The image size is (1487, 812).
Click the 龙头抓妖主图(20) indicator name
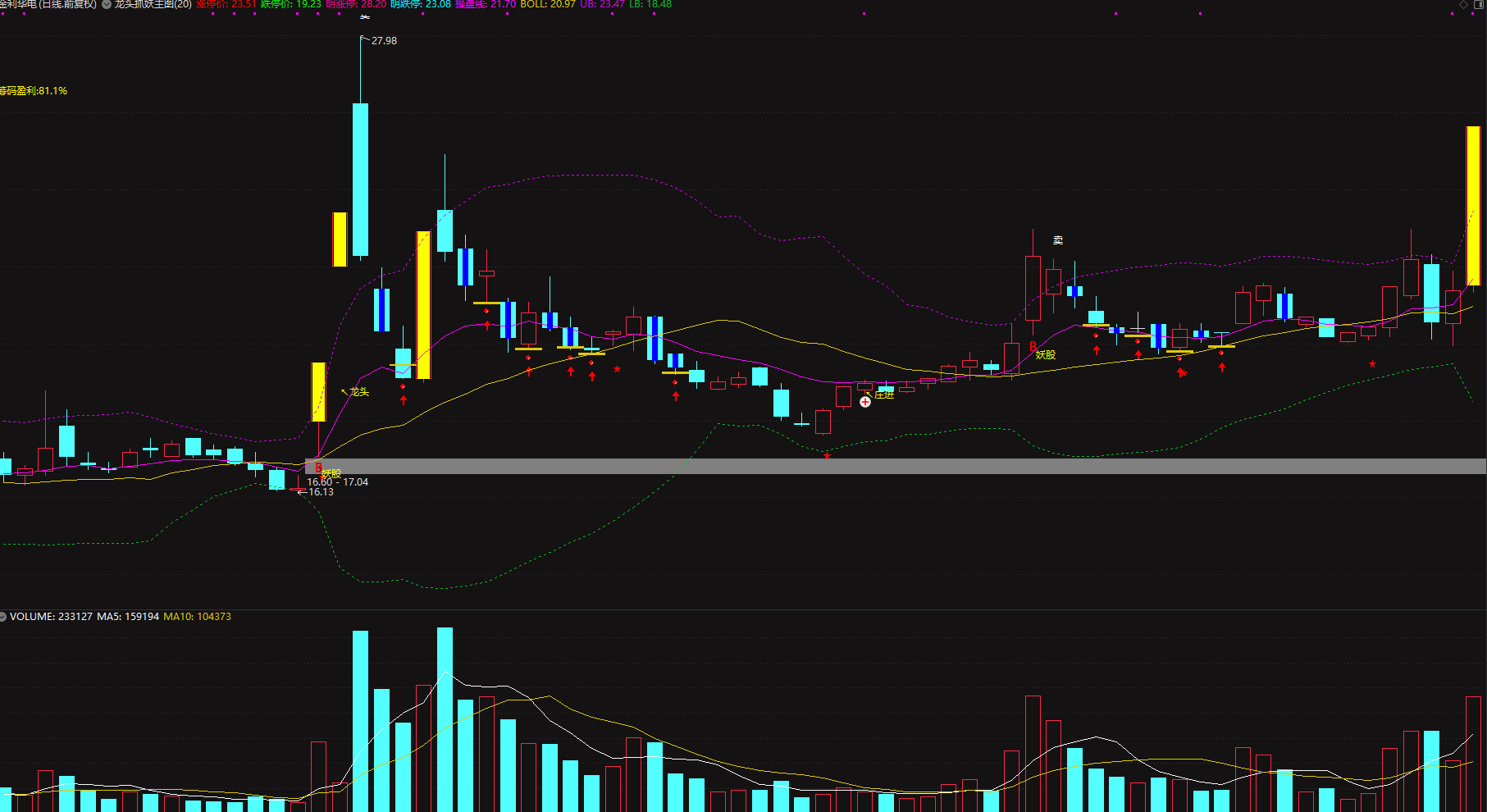pos(153,4)
